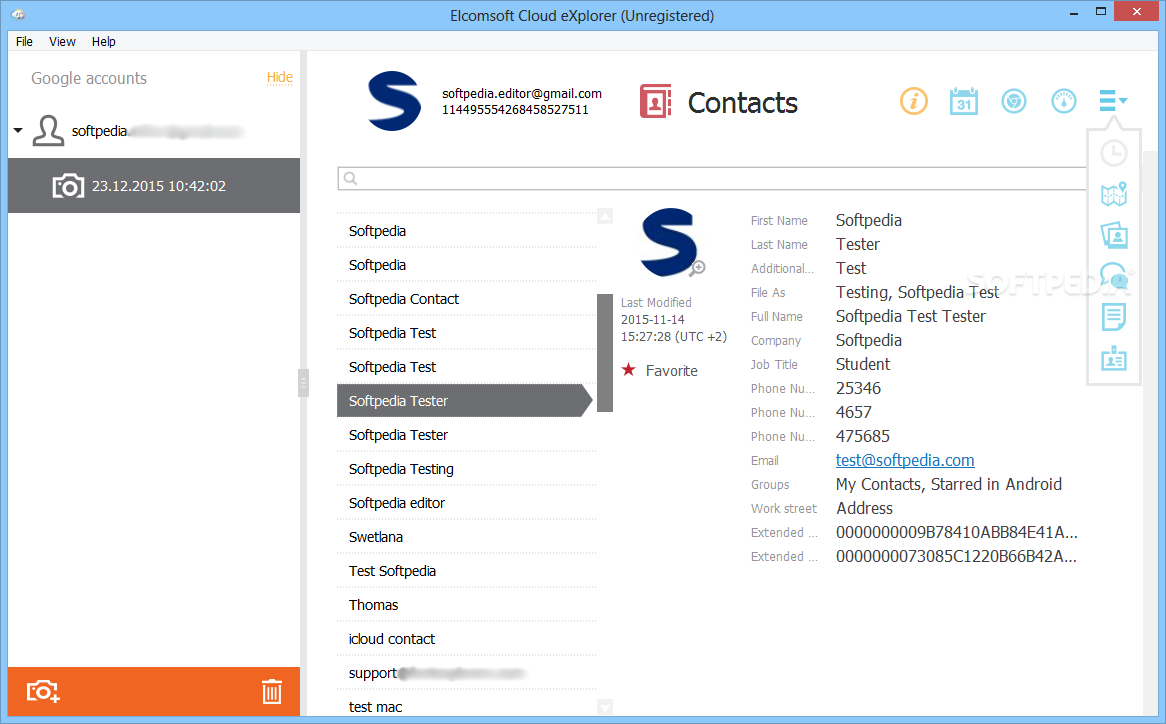The width and height of the screenshot is (1166, 724).
Task: Click phone number 4657
Action: click(854, 412)
